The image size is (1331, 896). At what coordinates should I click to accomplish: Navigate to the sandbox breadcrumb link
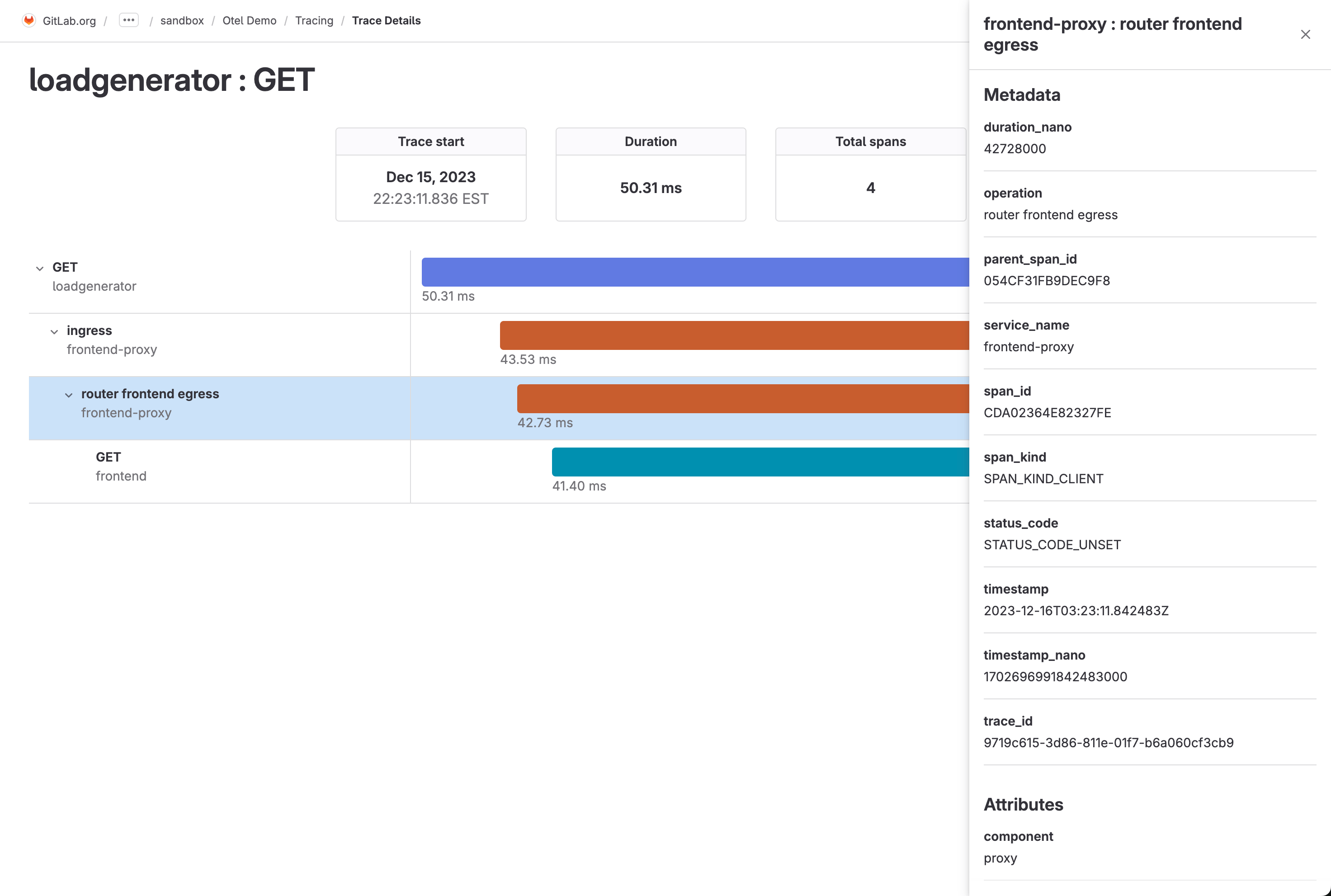click(182, 21)
